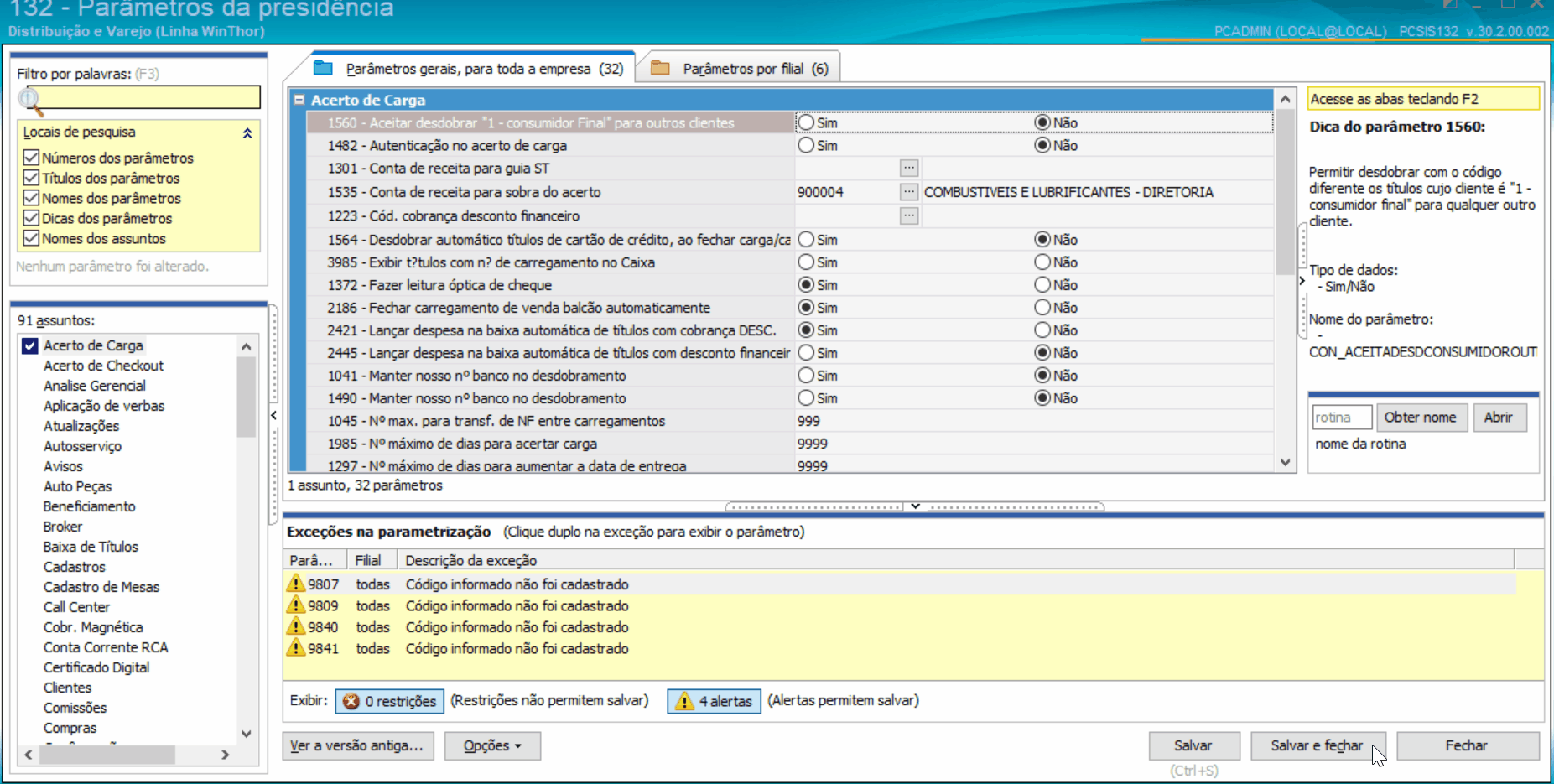This screenshot has width=1554, height=784.
Task: Select Baixa de Títulos subject
Action: 91,547
